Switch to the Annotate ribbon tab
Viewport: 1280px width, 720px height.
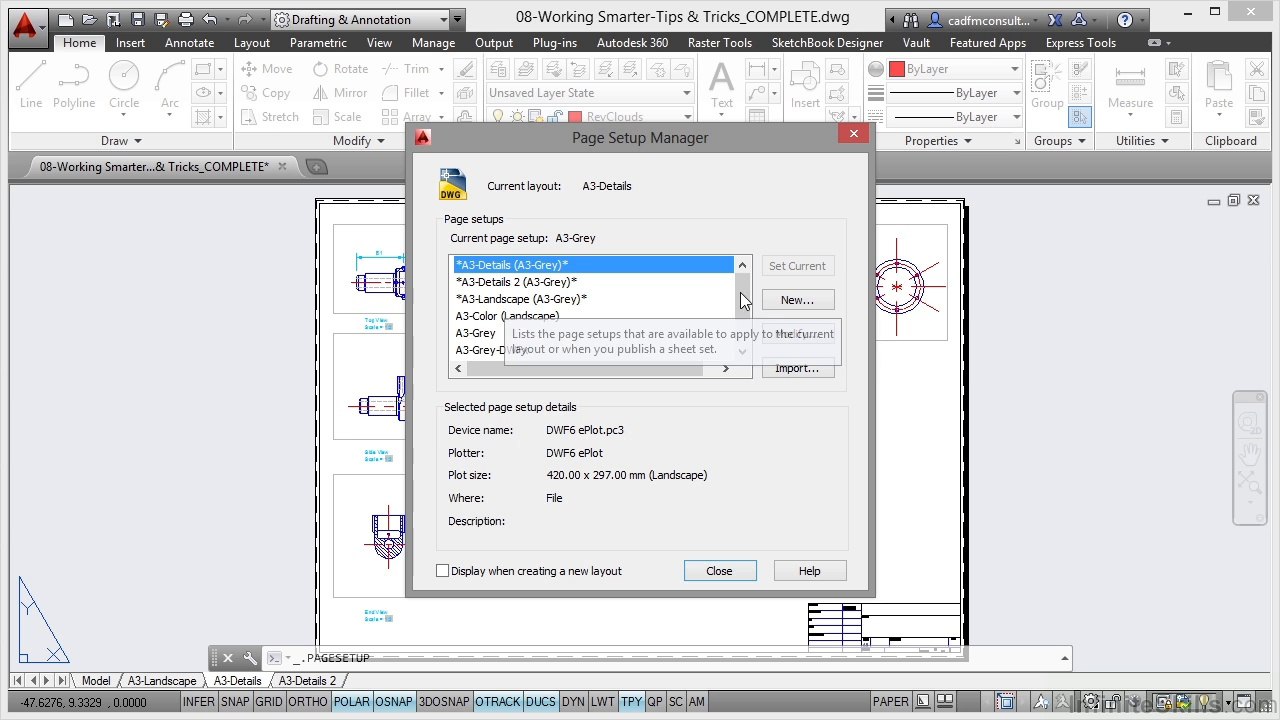(x=190, y=43)
